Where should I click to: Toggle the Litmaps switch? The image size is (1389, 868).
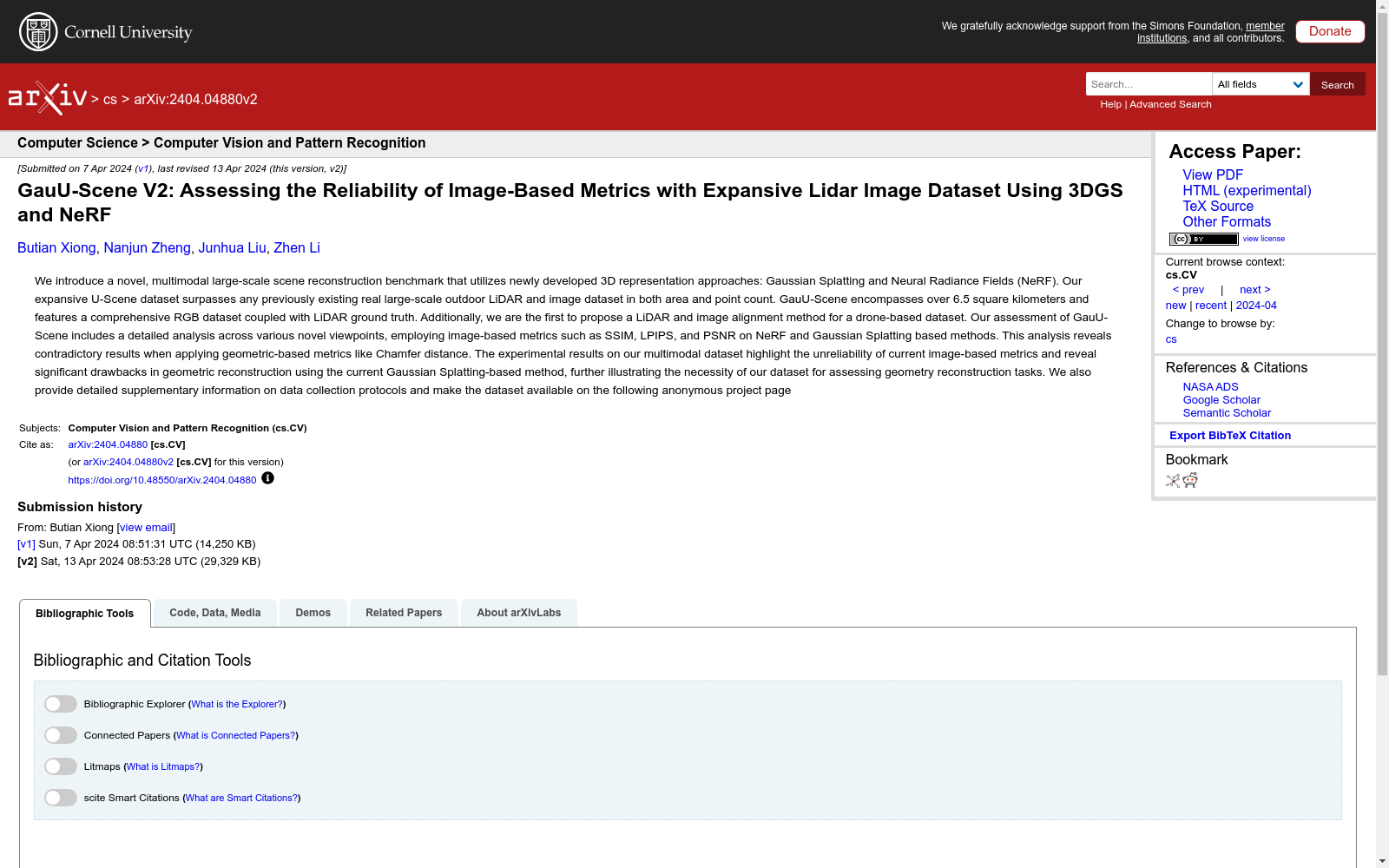tap(61, 766)
